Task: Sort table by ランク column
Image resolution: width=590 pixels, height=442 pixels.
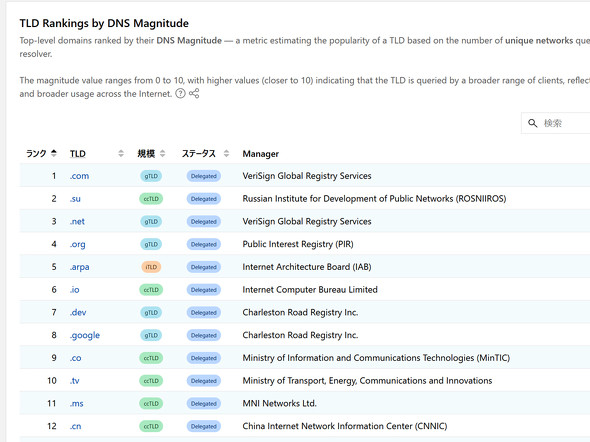Action: (54, 153)
